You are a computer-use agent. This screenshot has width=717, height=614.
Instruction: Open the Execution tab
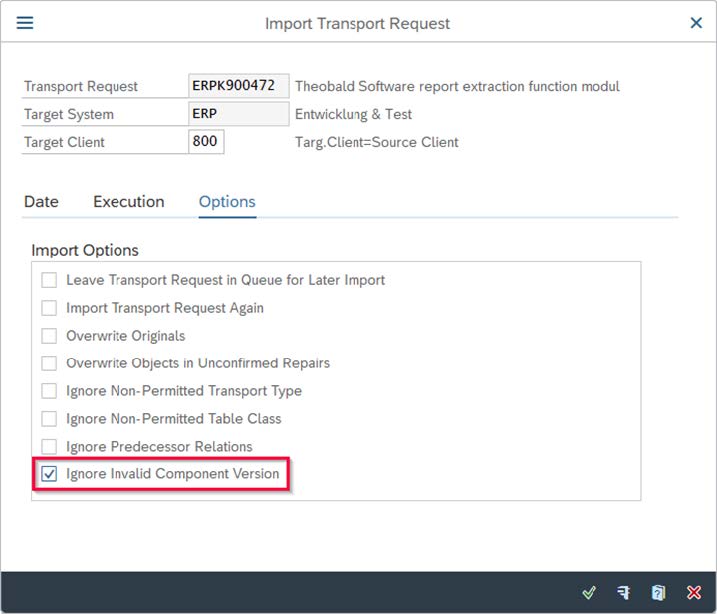[x=128, y=201]
